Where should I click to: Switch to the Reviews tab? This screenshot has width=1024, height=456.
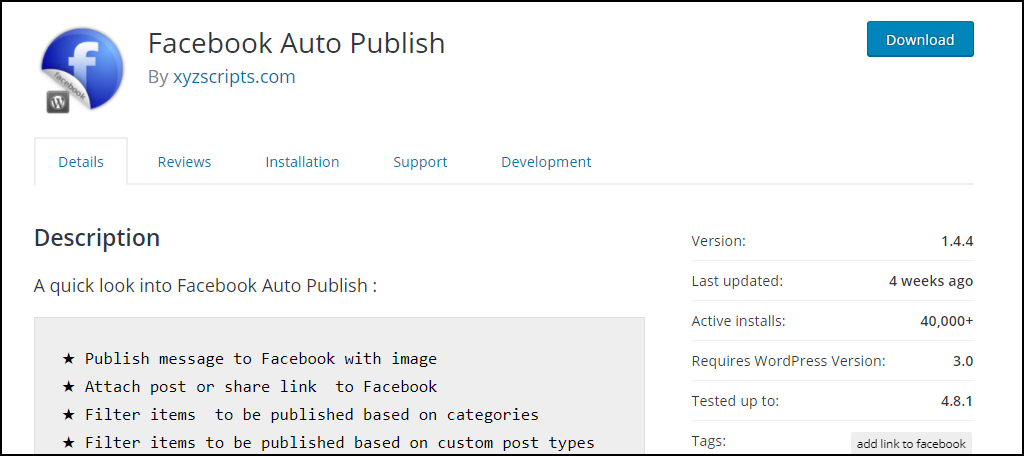point(184,161)
